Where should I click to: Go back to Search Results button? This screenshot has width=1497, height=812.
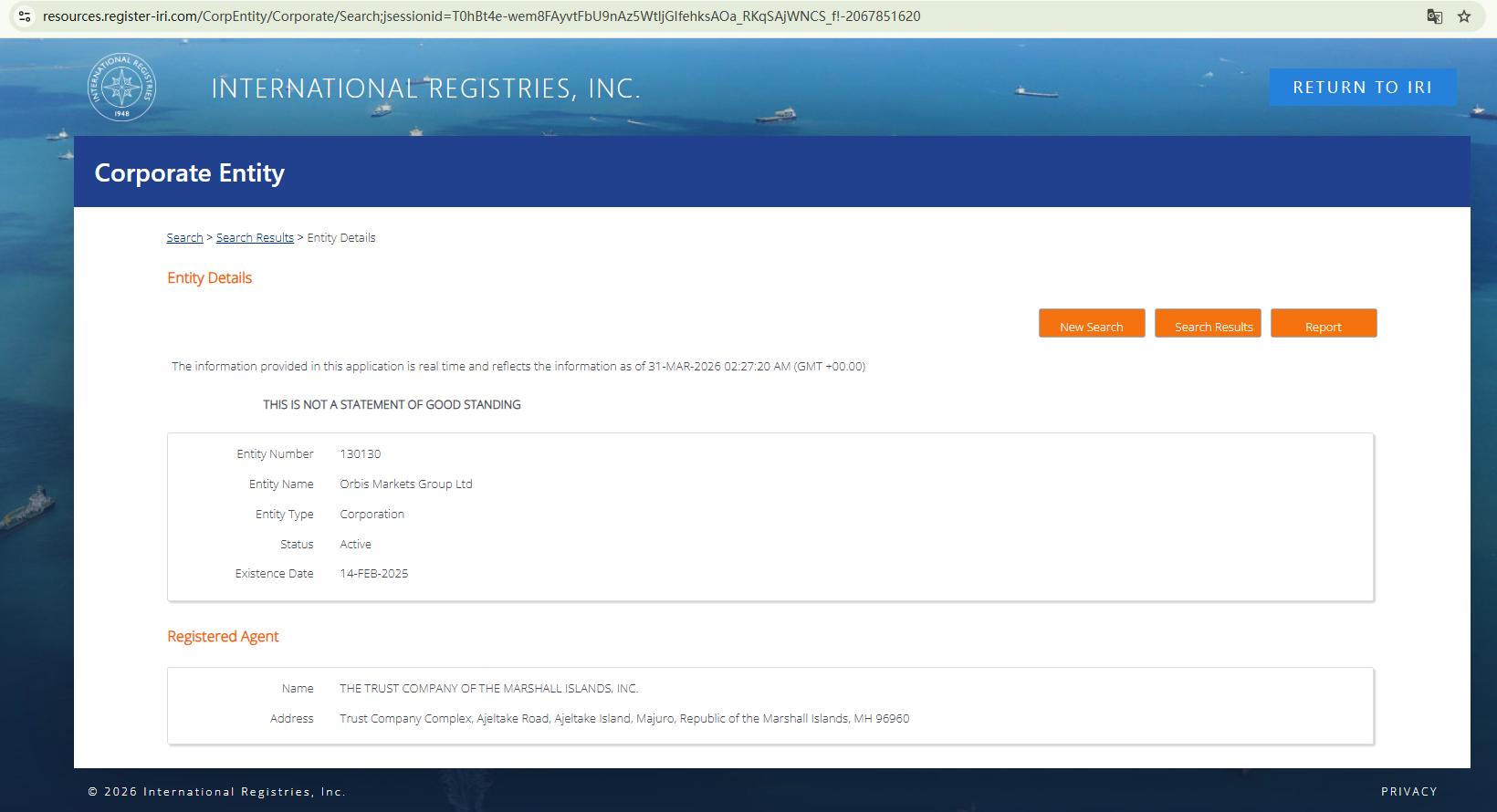(1208, 323)
